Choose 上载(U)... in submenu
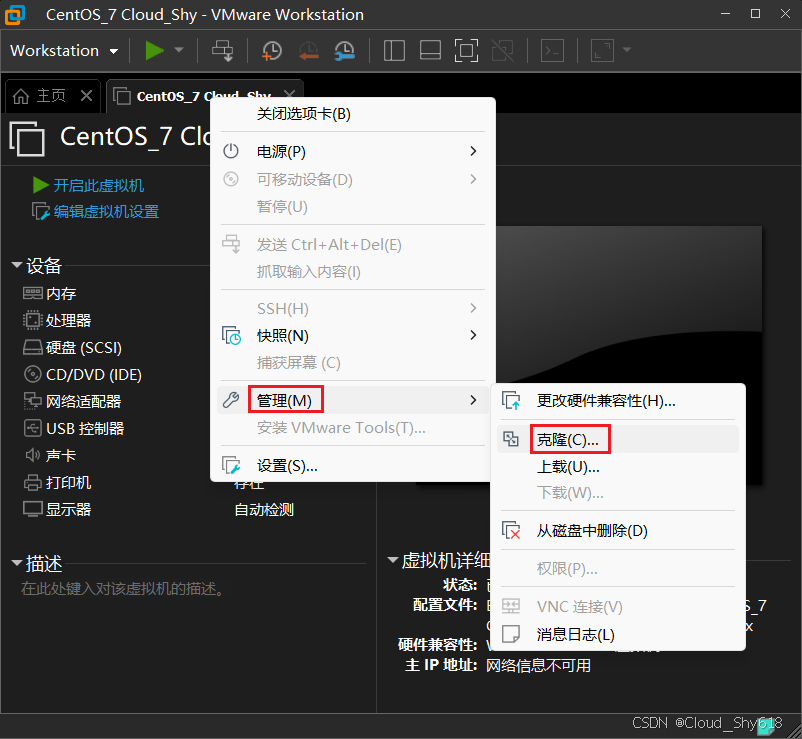Viewport: 802px width, 739px height. click(568, 467)
